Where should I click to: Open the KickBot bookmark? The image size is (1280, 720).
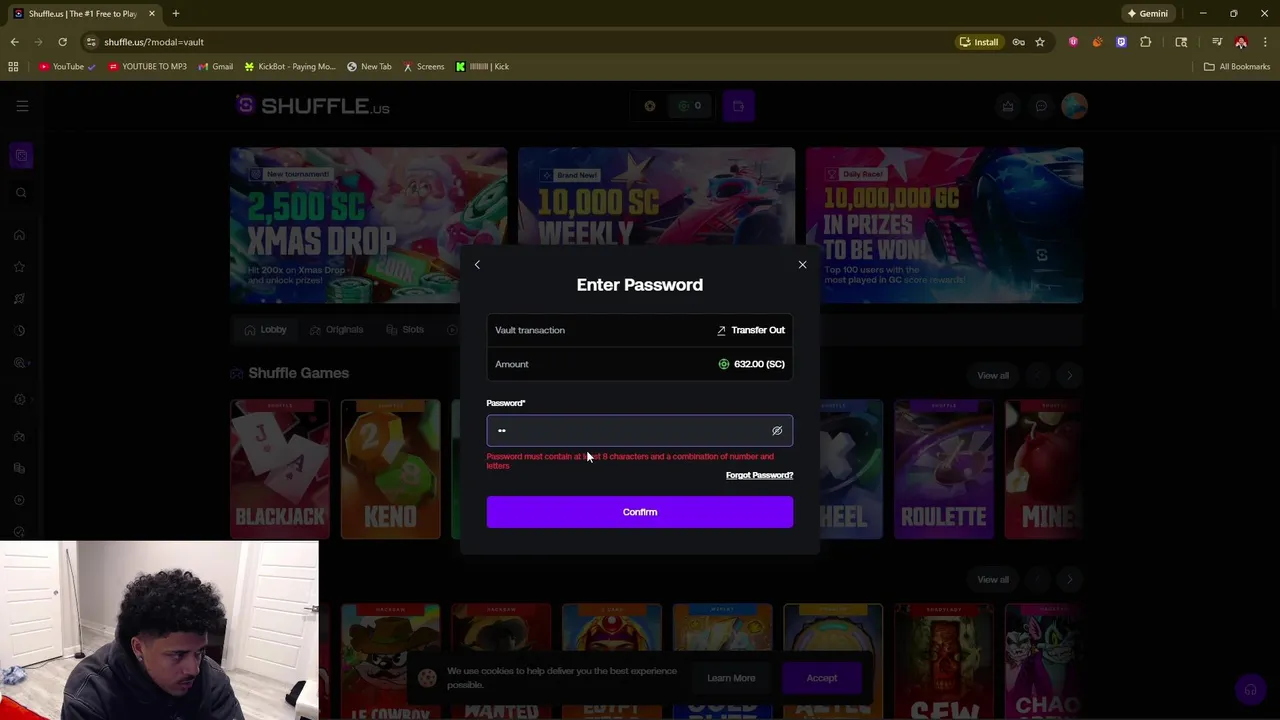click(290, 66)
